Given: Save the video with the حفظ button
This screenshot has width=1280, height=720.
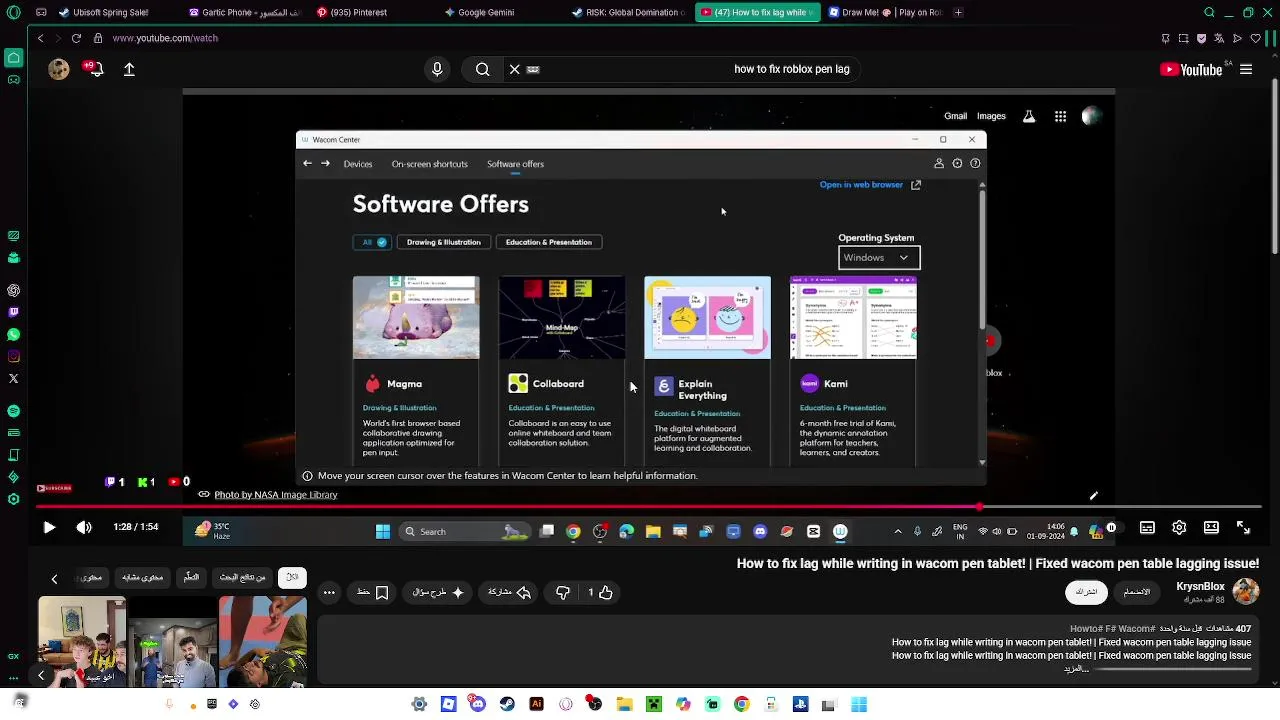Looking at the screenshot, I should [372, 593].
